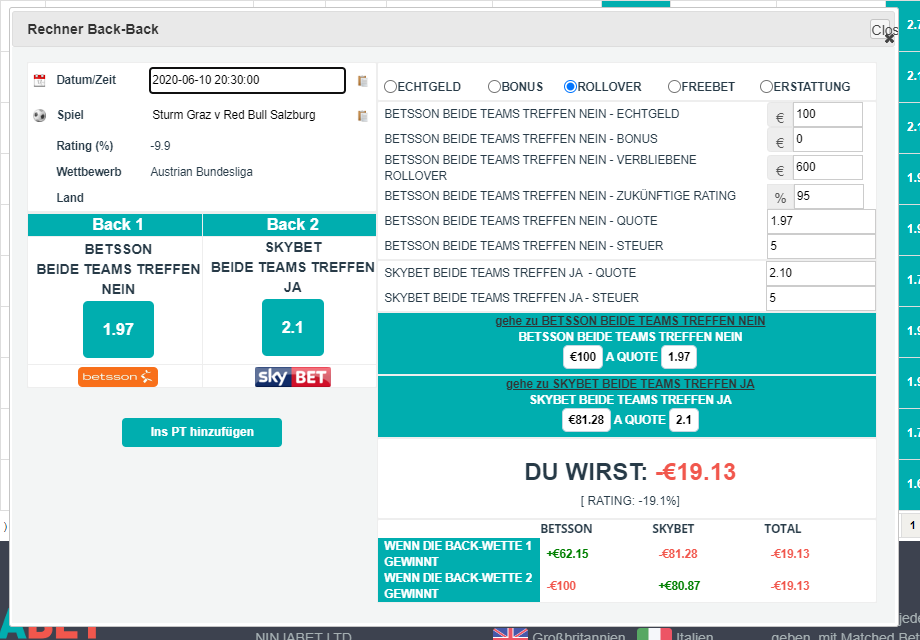This screenshot has width=920, height=640.
Task: Click the RATING: -19.1% text
Action: point(630,501)
